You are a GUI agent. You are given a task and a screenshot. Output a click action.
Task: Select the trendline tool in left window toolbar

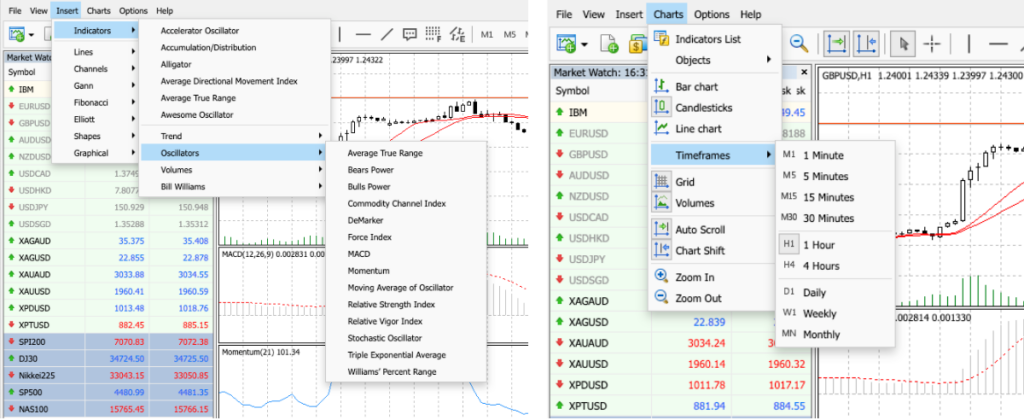[387, 35]
